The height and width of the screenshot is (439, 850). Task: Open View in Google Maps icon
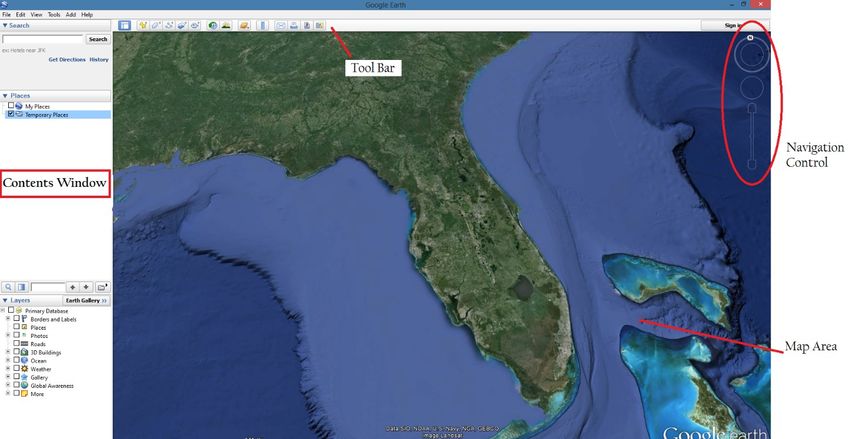point(319,25)
